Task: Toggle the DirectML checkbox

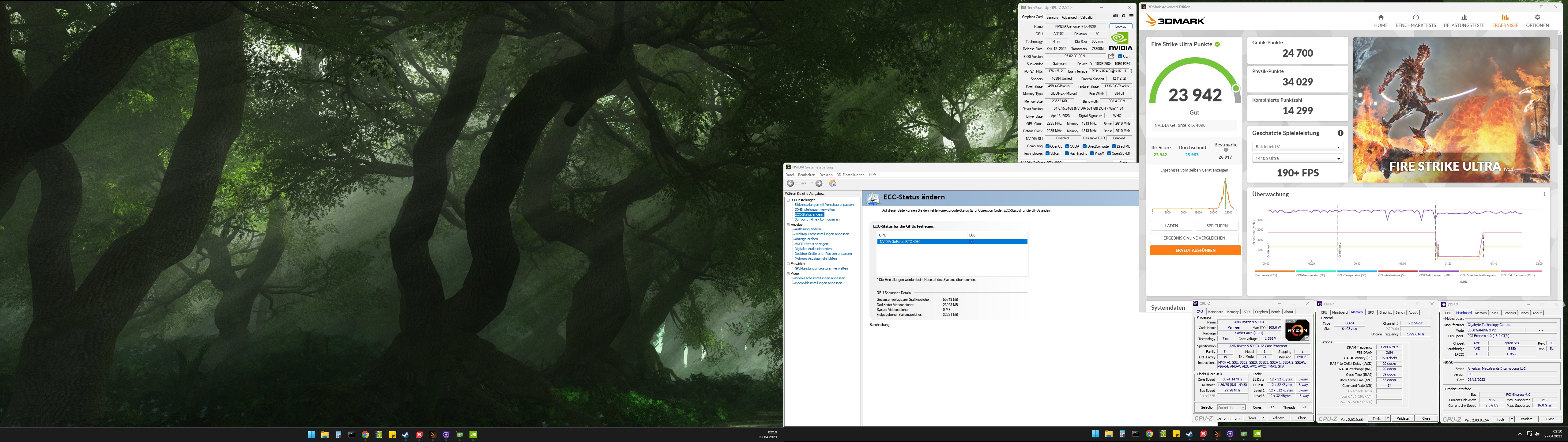Action: coord(1114,146)
